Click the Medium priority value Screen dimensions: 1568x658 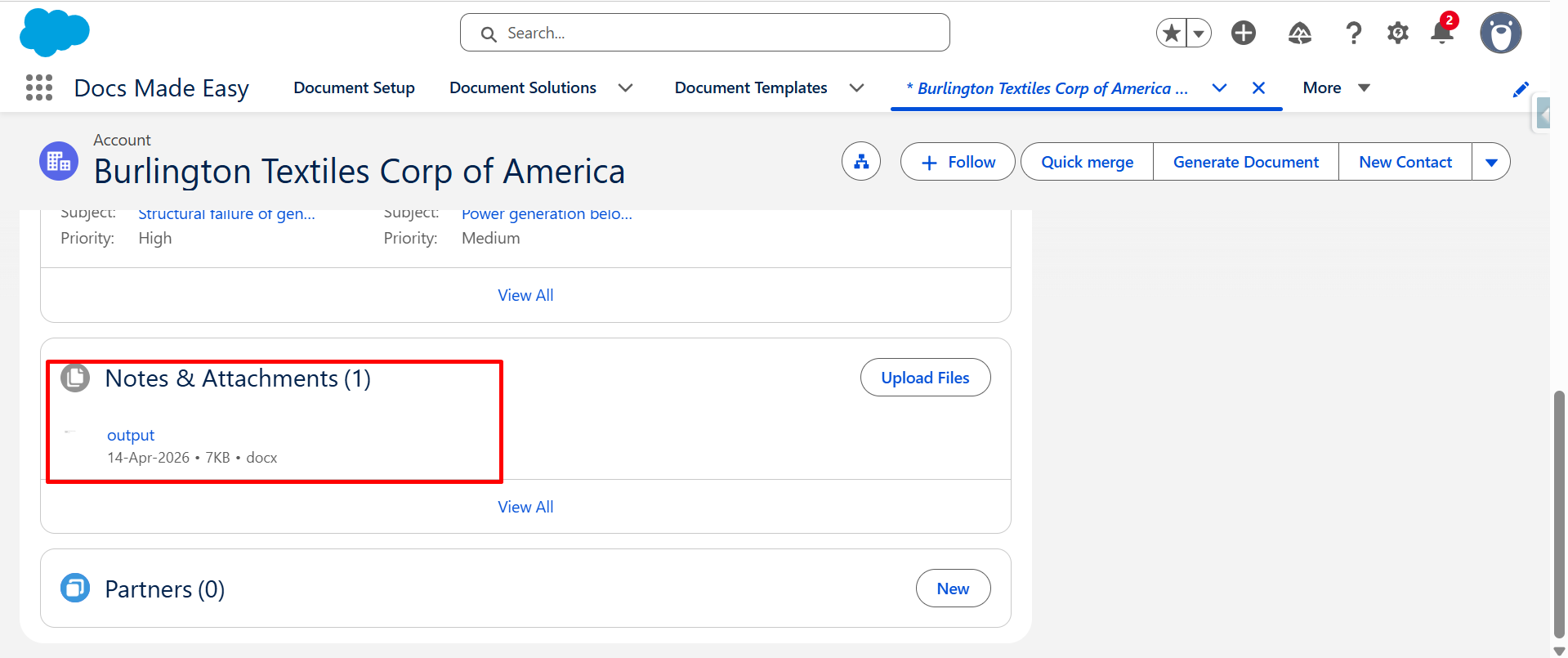[491, 238]
